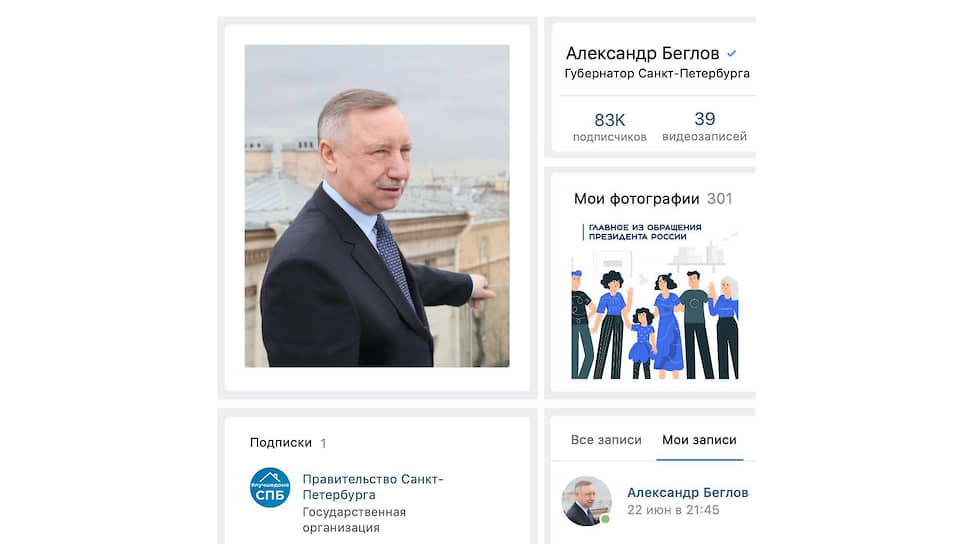Open the Правительство Санкт-Петербурга page link

pos(373,487)
